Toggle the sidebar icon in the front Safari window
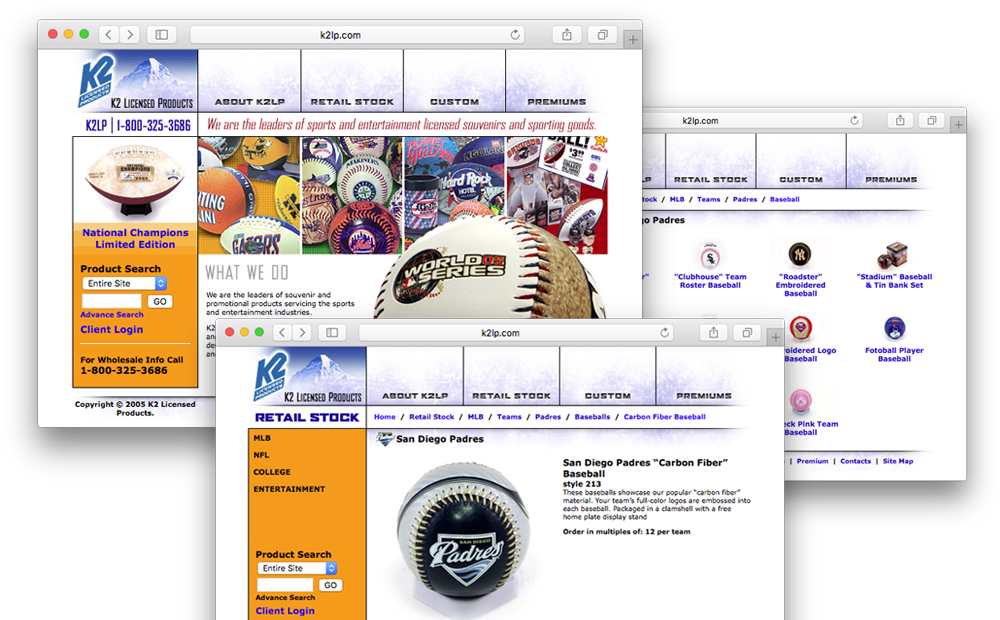Viewport: 1000px width, 620px height. [332, 332]
